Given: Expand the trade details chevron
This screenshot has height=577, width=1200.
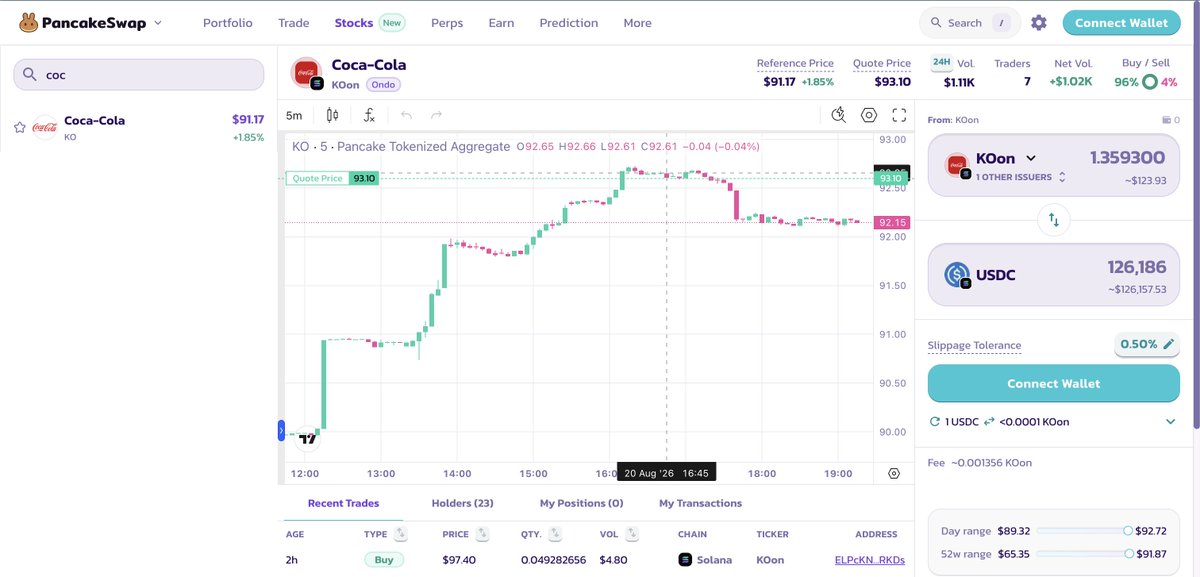Looking at the screenshot, I should (1171, 422).
